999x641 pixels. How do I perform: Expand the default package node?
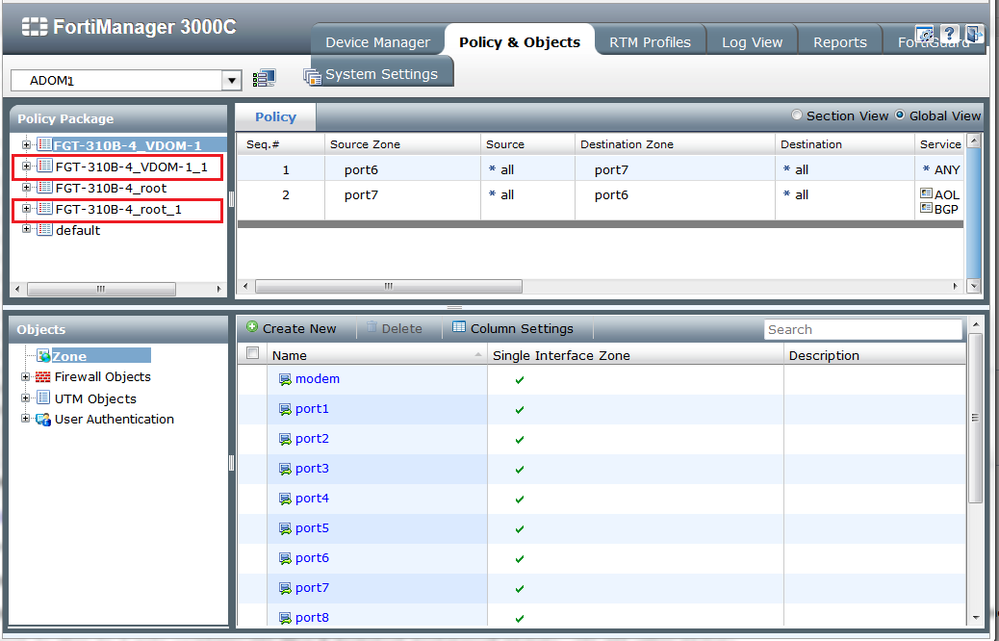tap(26, 229)
